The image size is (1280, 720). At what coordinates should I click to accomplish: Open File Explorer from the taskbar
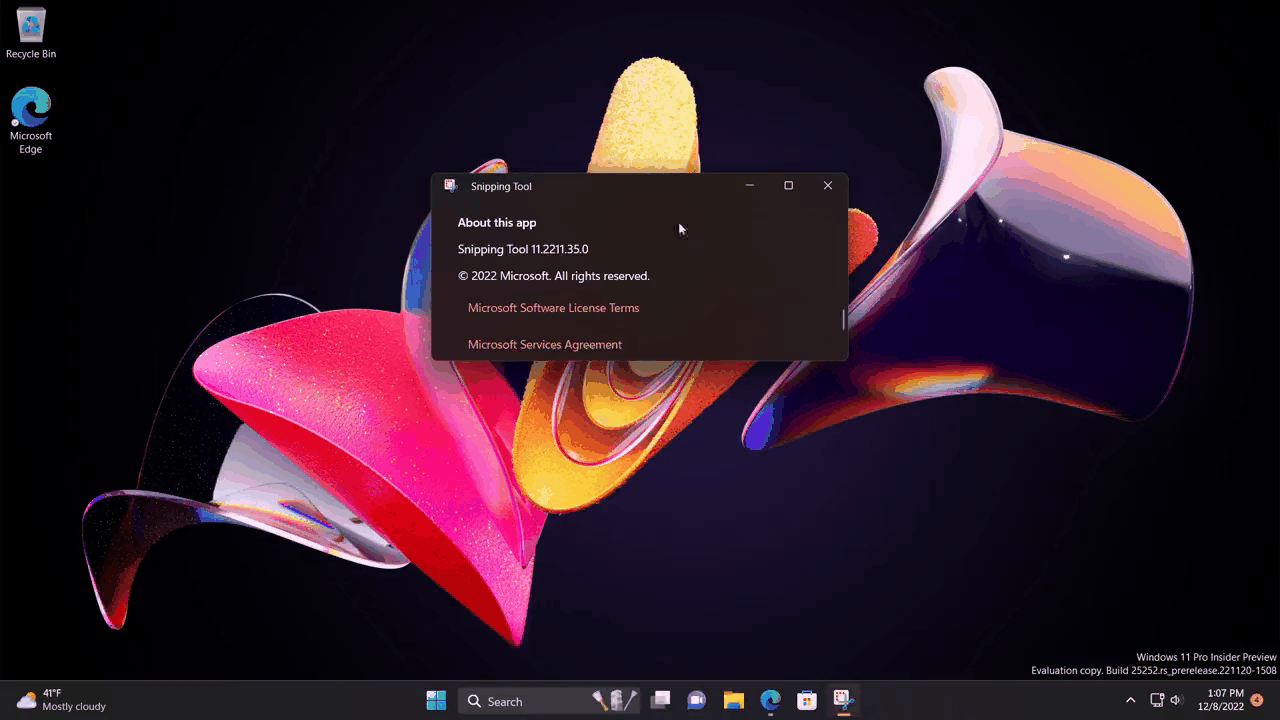734,701
